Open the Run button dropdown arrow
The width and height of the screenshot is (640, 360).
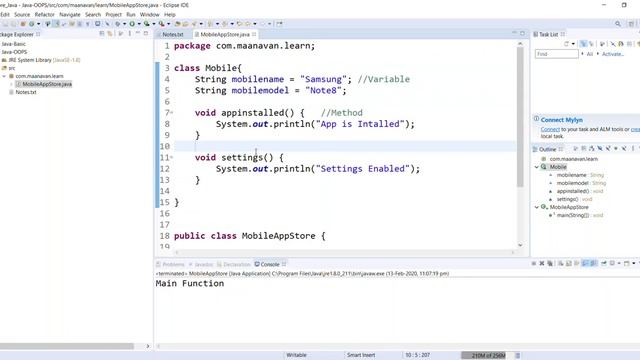[x=139, y=24]
